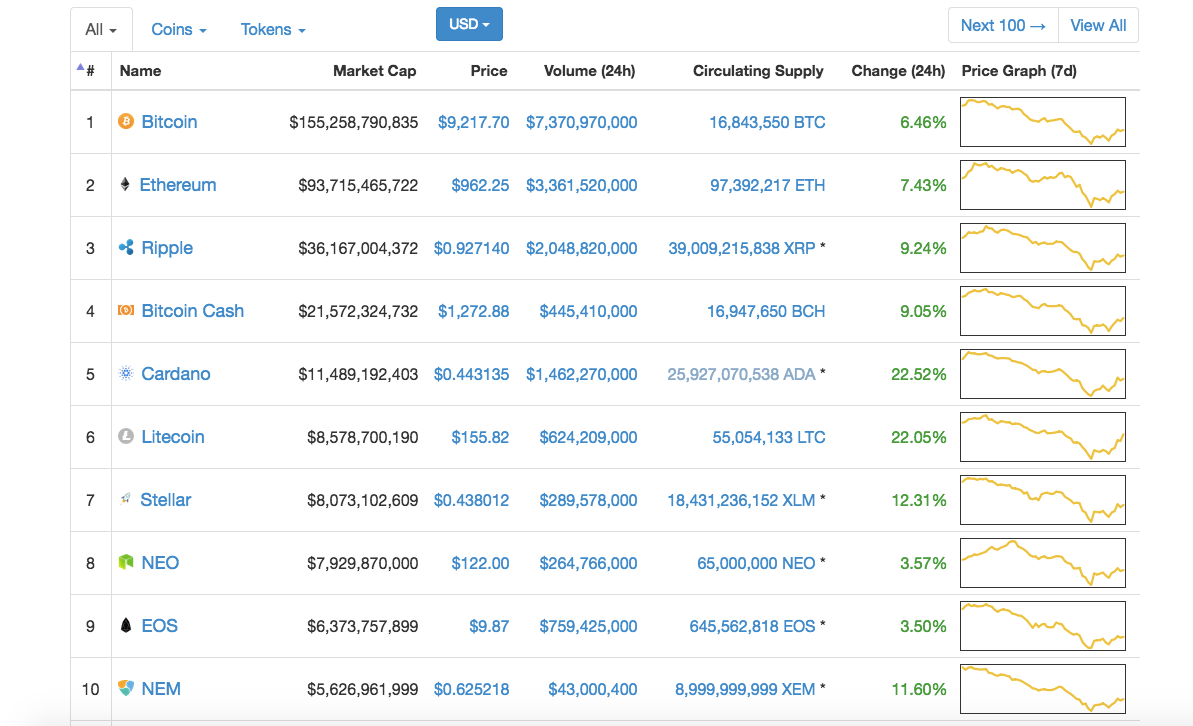Sort by the Name column header
Image resolution: width=1193 pixels, height=726 pixels.
[140, 71]
